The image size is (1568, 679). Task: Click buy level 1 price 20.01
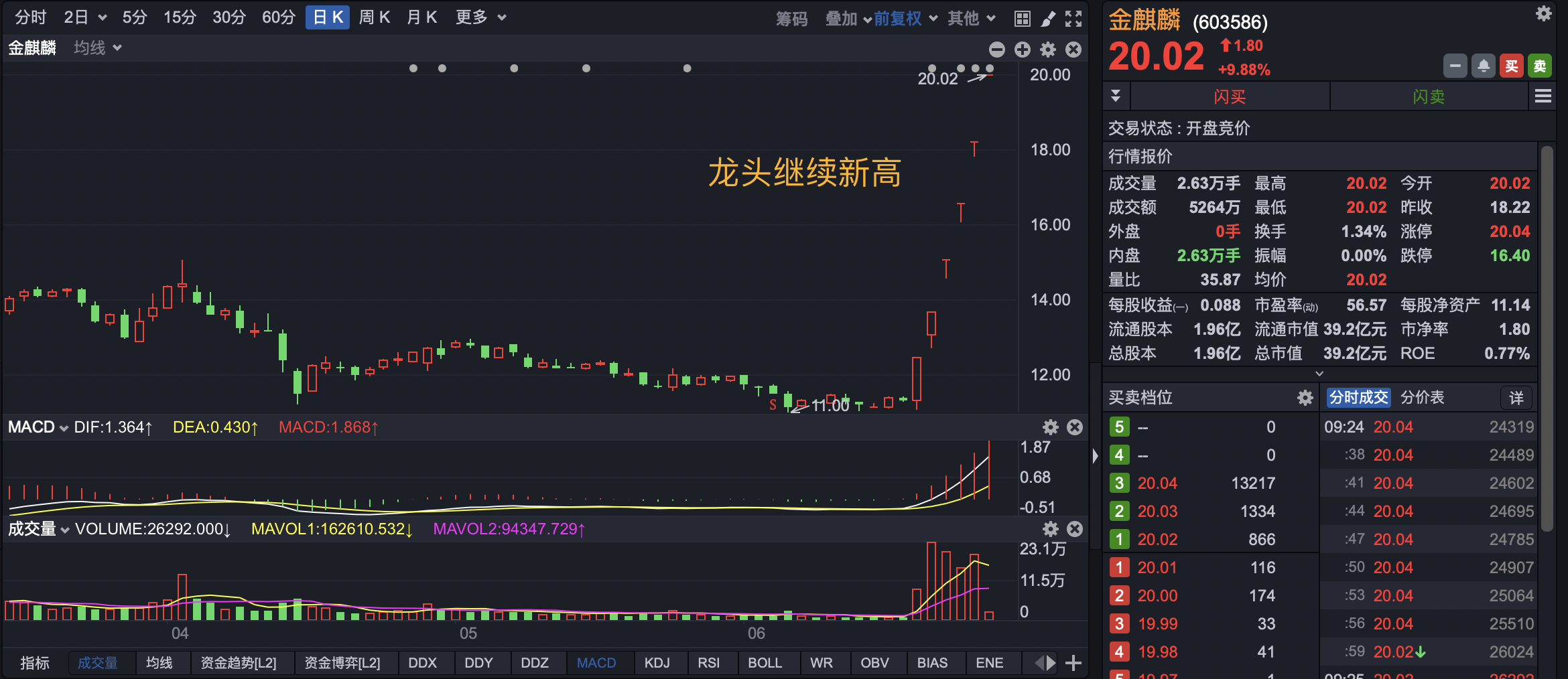(x=1157, y=568)
